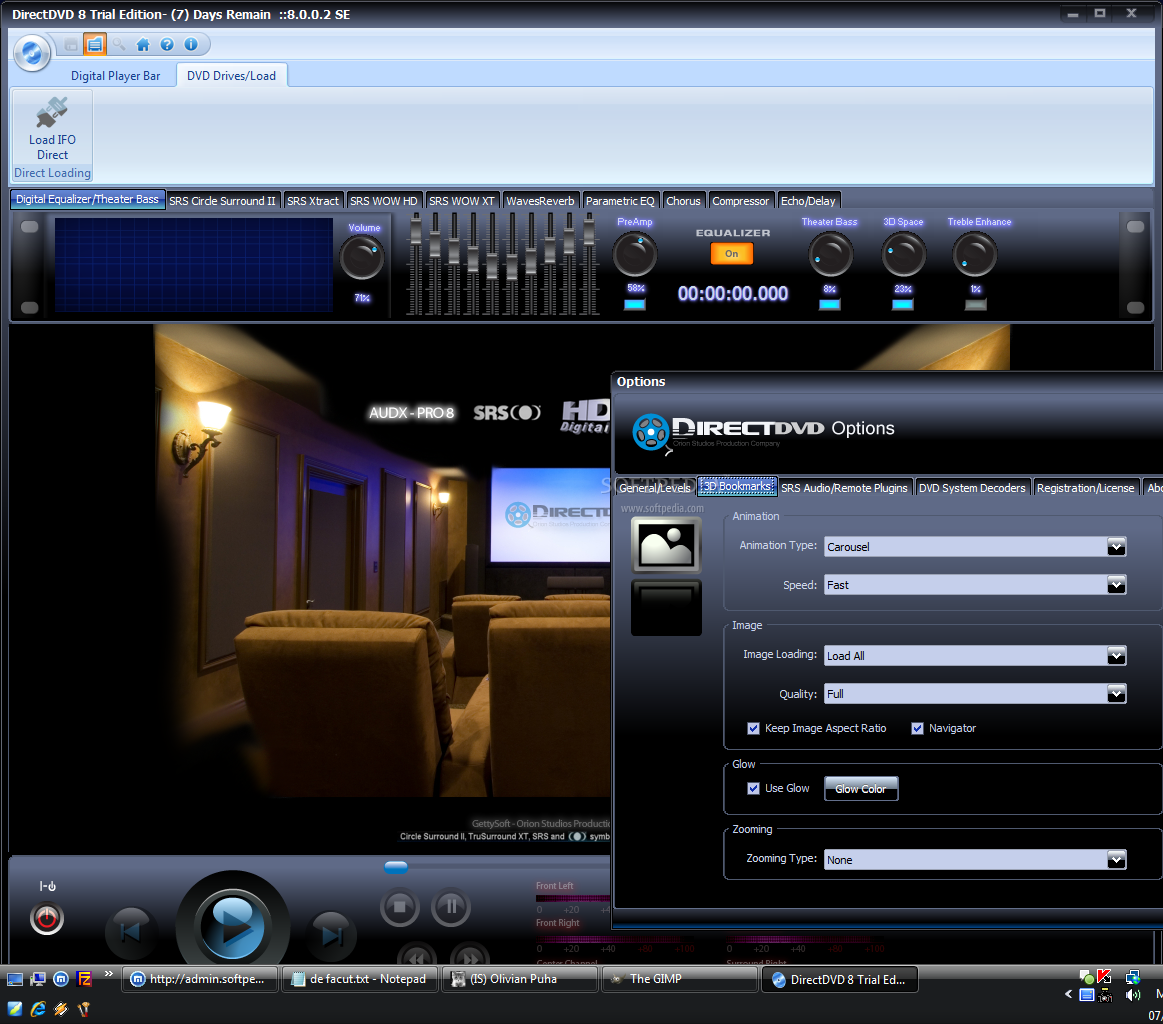Viewport: 1163px width, 1024px height.
Task: Pause playback with the Pause button
Action: 451,906
